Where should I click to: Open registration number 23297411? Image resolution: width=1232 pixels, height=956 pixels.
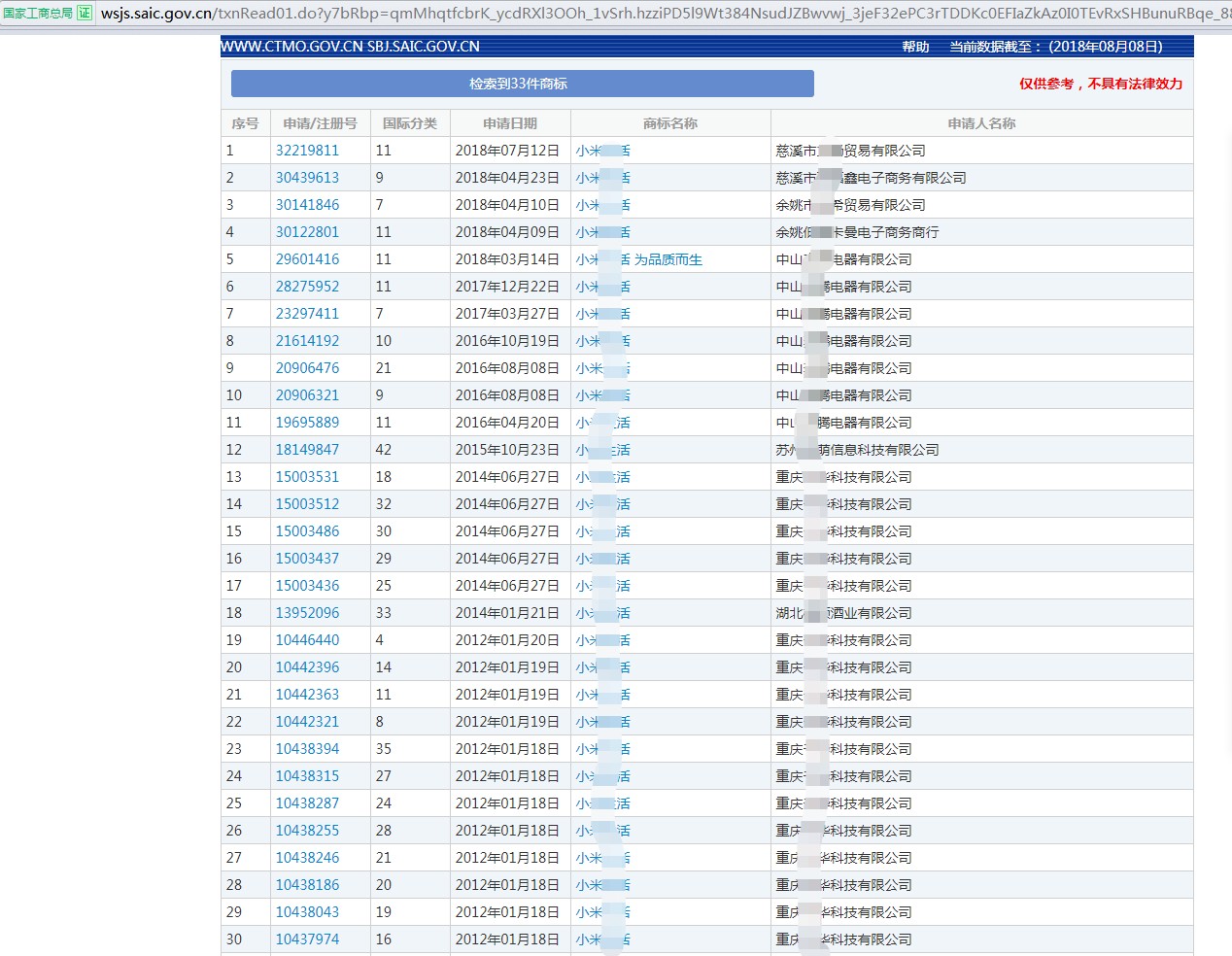click(x=307, y=314)
